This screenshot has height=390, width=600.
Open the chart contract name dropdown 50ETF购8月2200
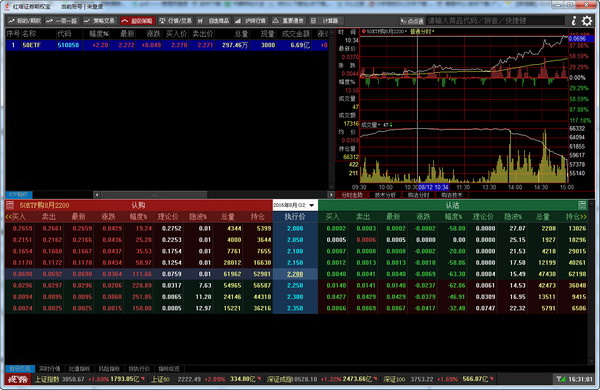click(385, 32)
